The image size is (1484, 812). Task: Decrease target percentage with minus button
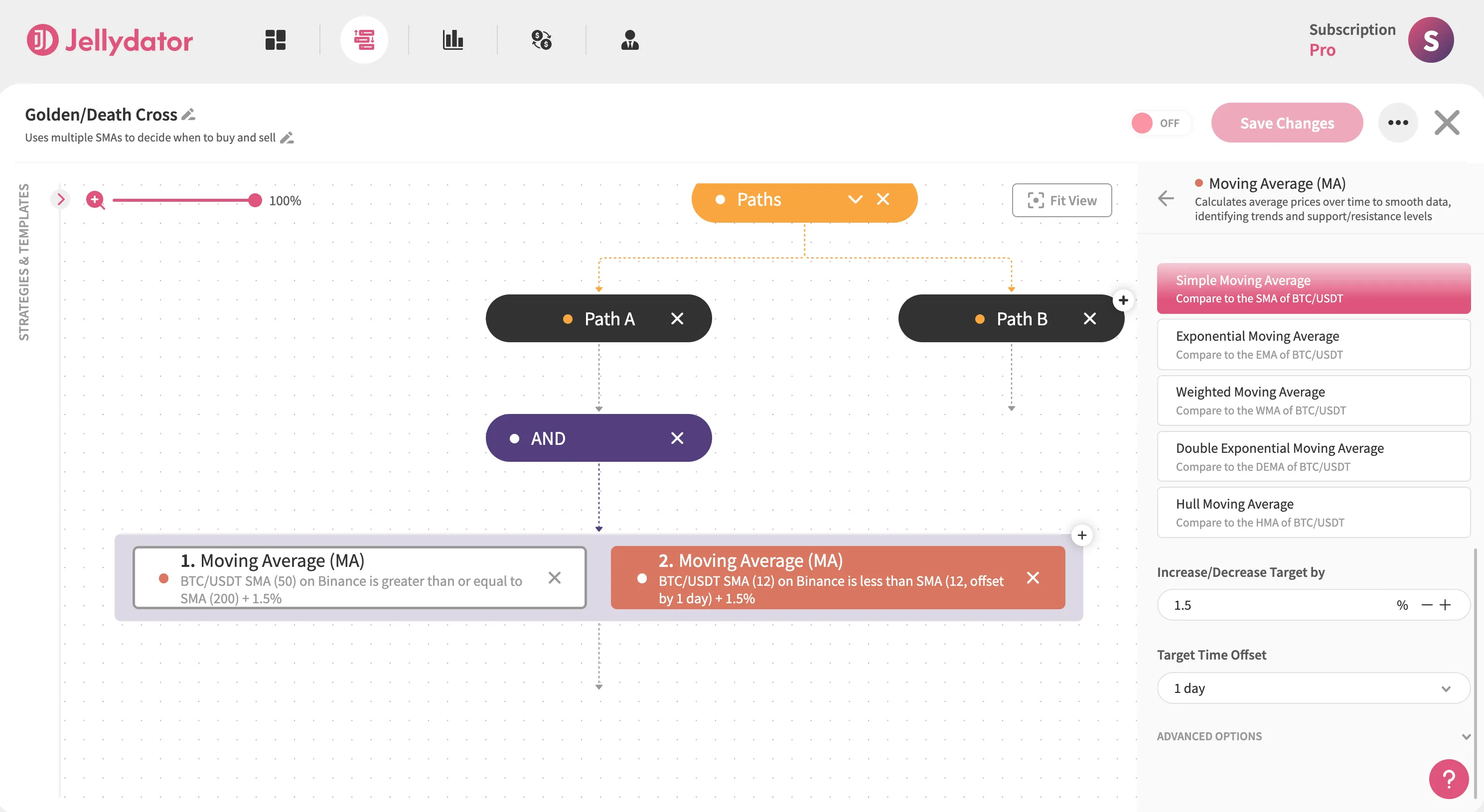(1427, 605)
